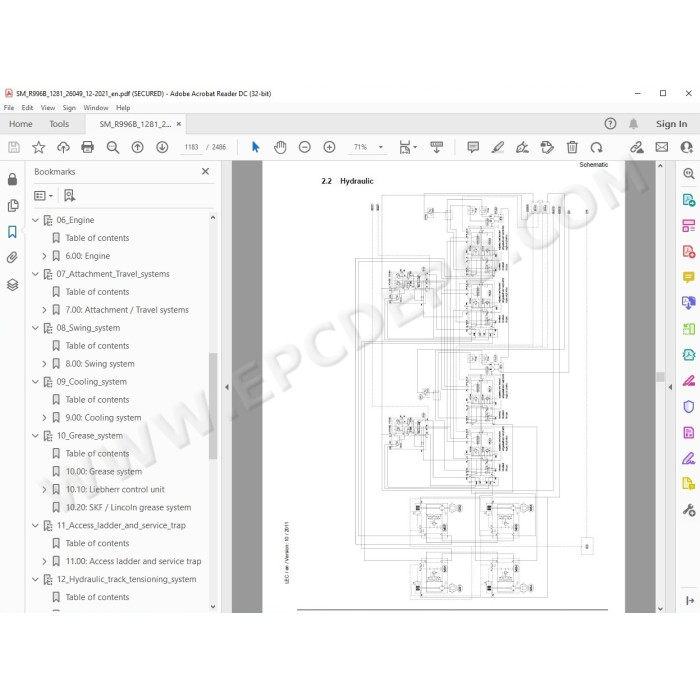The image size is (700, 700).
Task: Collapse the right tools pane arrow
Action: coord(670,387)
